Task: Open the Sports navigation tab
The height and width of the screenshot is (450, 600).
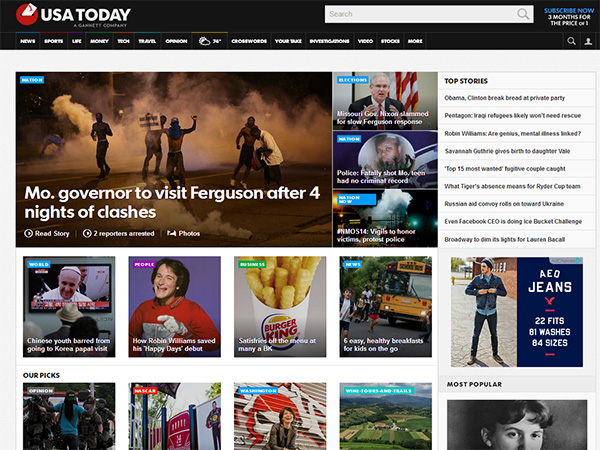Action: [x=53, y=41]
